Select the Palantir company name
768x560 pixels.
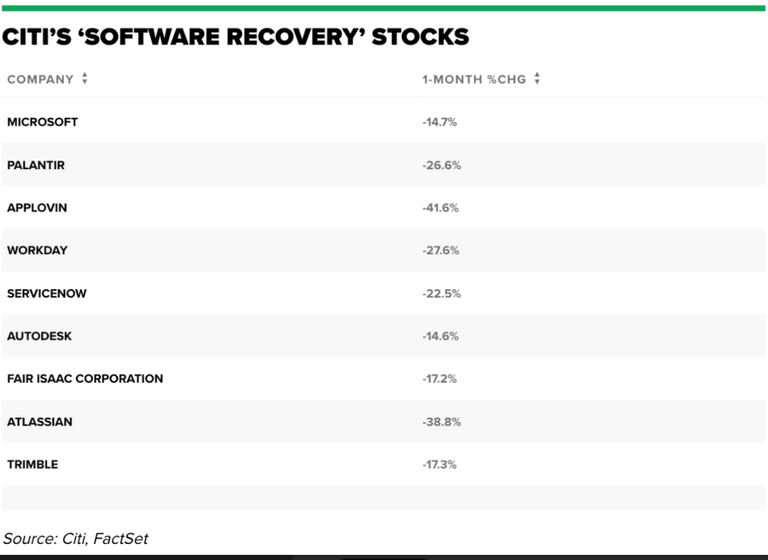36,165
